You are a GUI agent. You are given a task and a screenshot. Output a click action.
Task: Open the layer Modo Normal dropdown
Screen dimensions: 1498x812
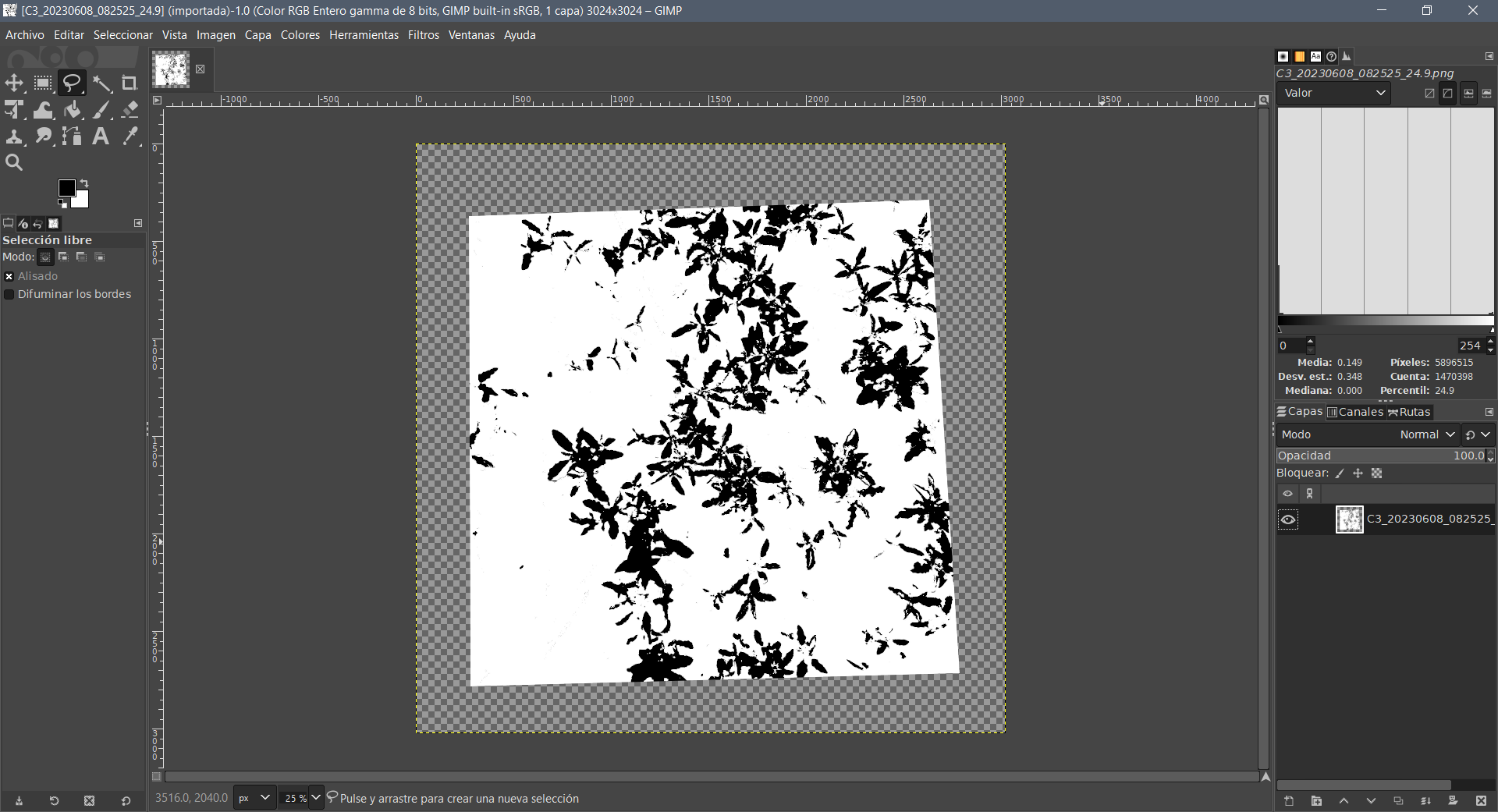pyautogui.click(x=1426, y=434)
